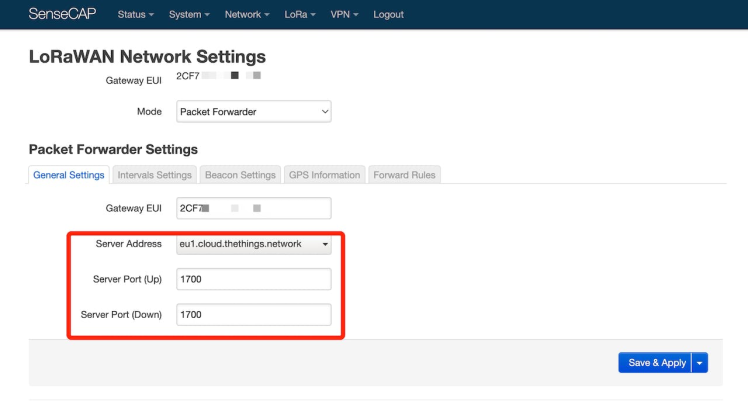This screenshot has height=401, width=748.
Task: Open the VPN menu
Action: pyautogui.click(x=344, y=14)
